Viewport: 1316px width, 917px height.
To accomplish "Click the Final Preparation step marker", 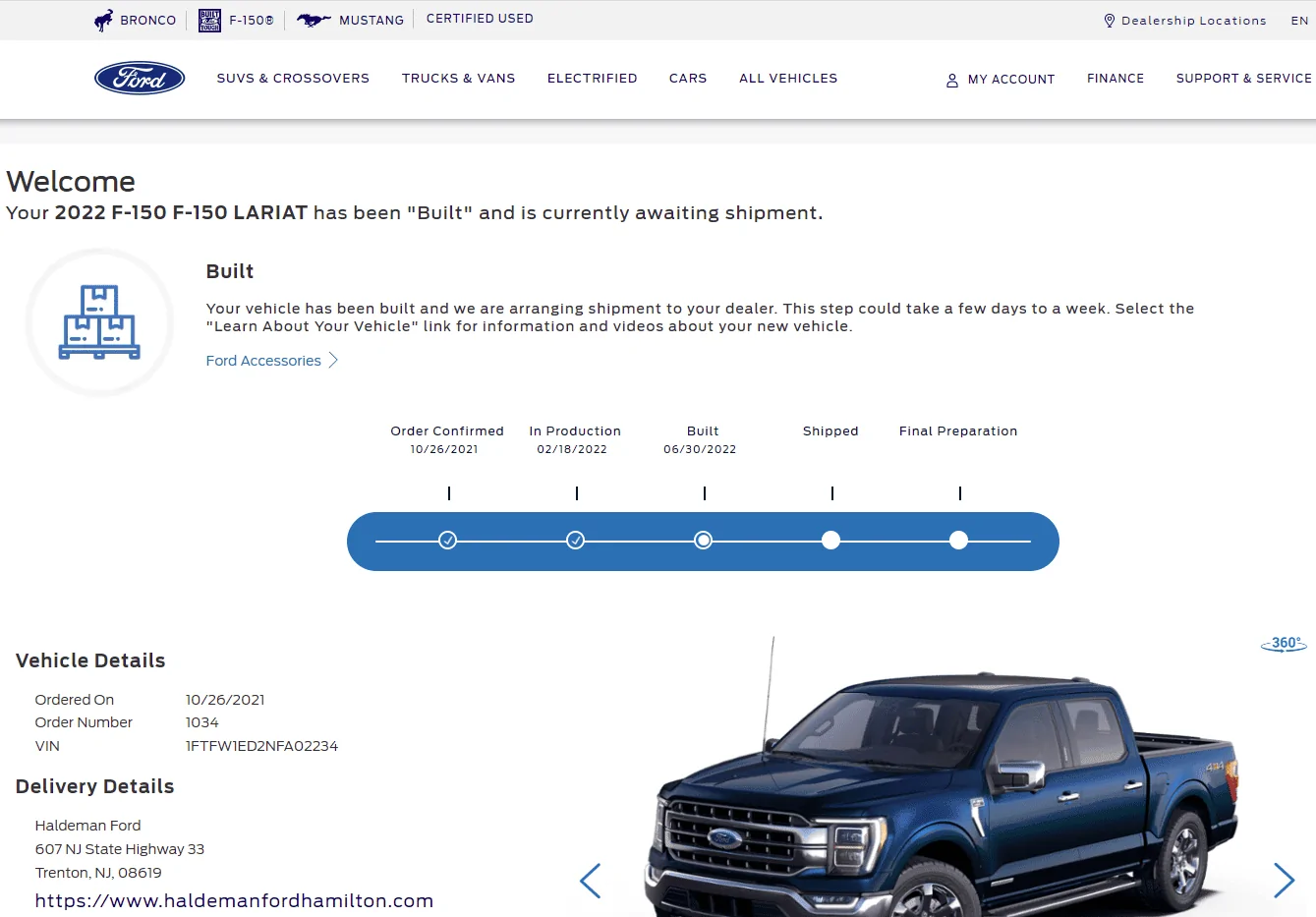I will (959, 541).
